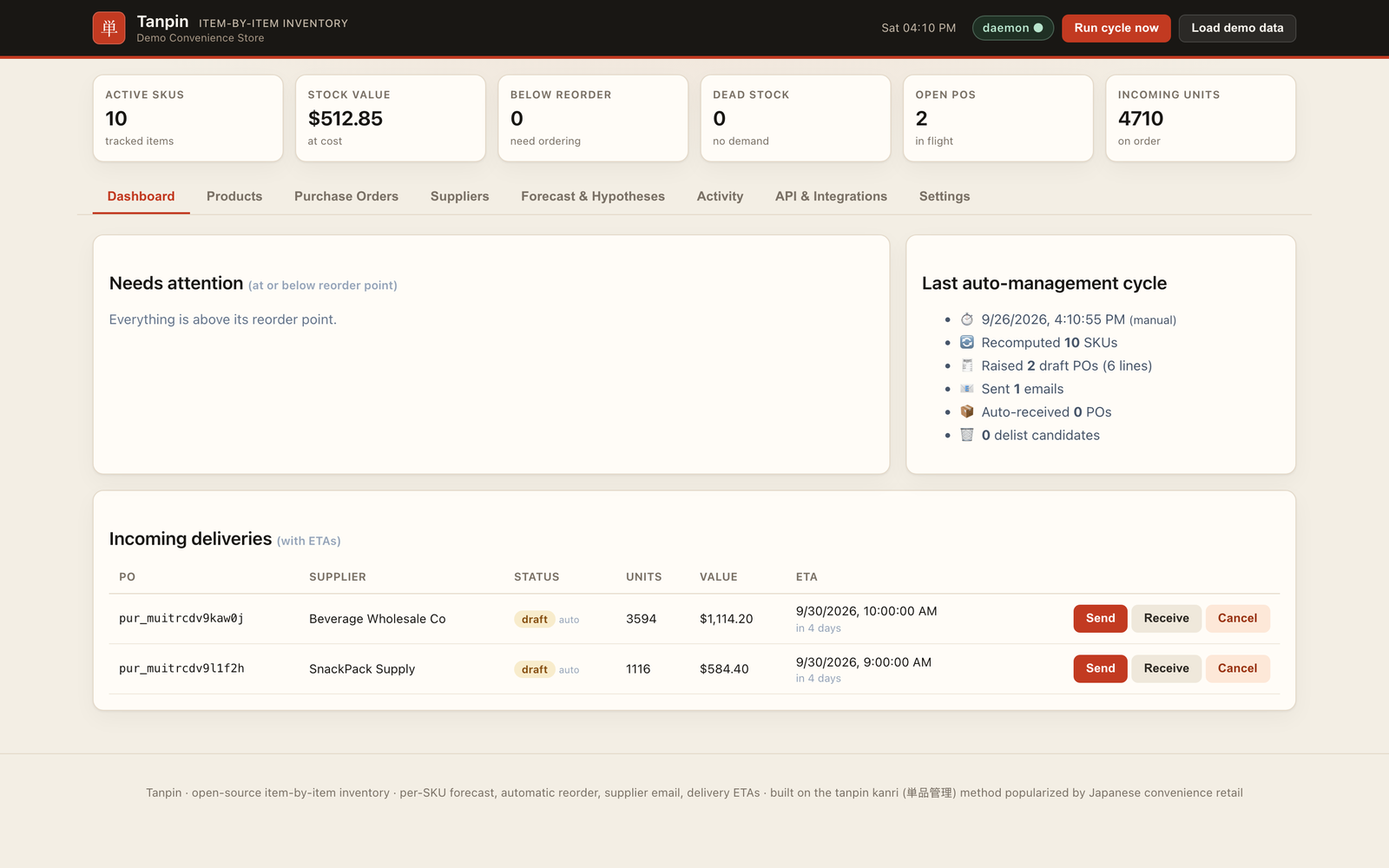Run cycle now

click(1116, 28)
